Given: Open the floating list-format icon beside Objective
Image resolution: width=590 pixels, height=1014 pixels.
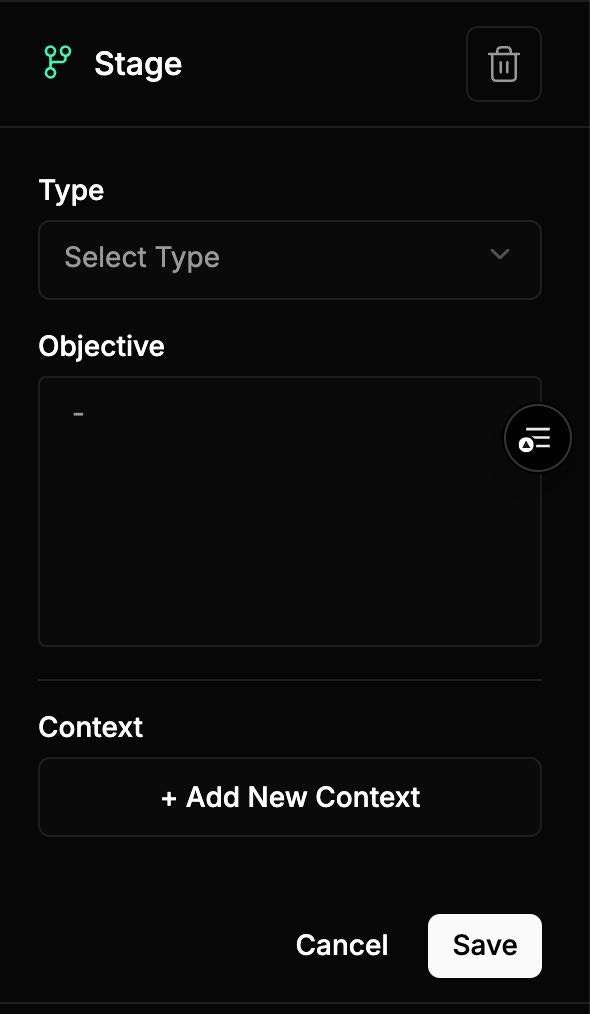Looking at the screenshot, I should (x=538, y=438).
